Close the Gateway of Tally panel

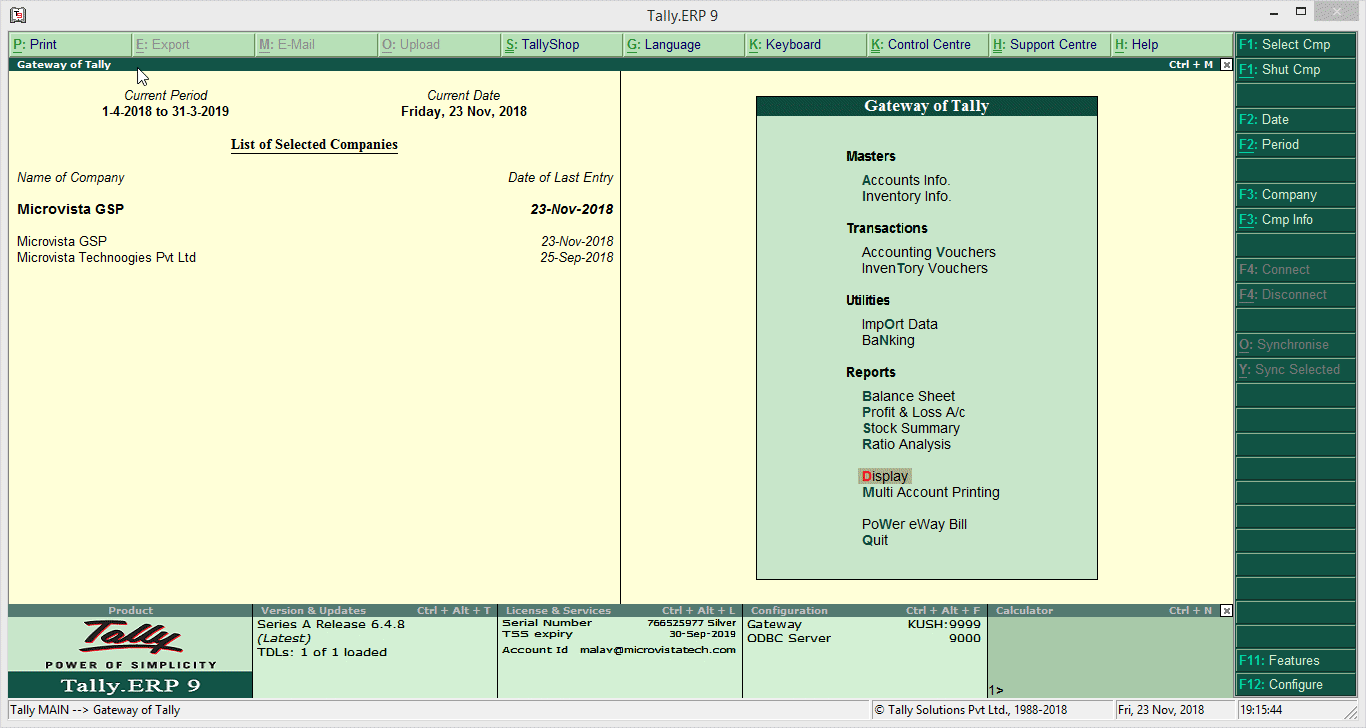pos(1227,64)
